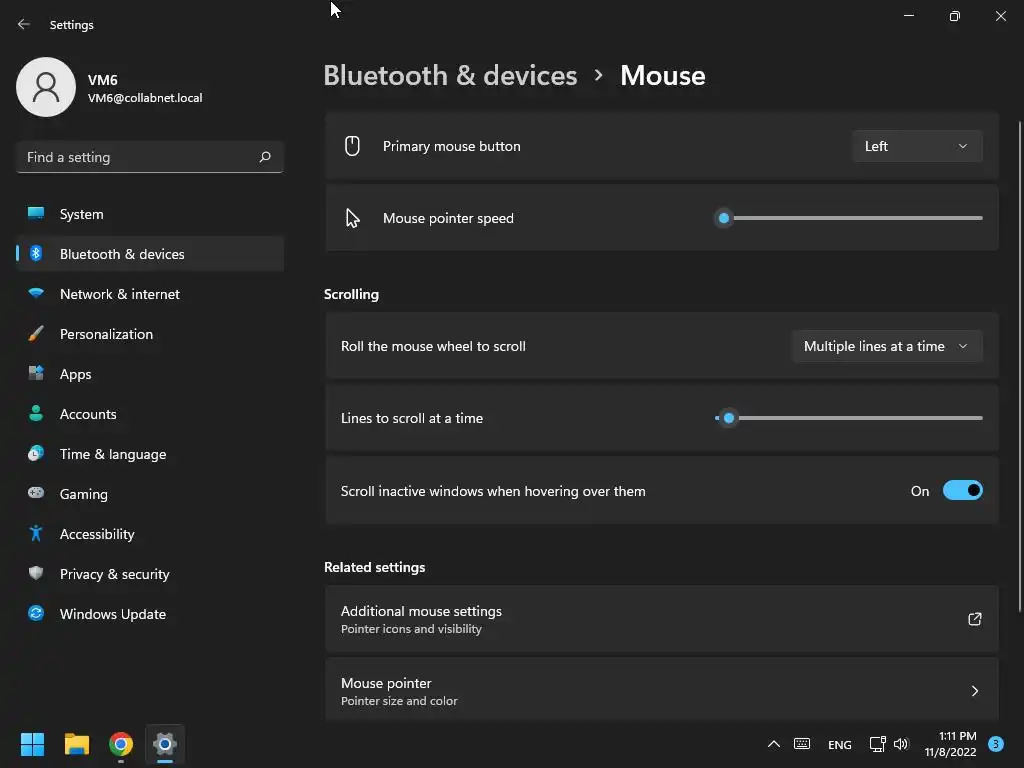Turn off scroll inactive windows toggle
The width and height of the screenshot is (1024, 768).
(962, 491)
